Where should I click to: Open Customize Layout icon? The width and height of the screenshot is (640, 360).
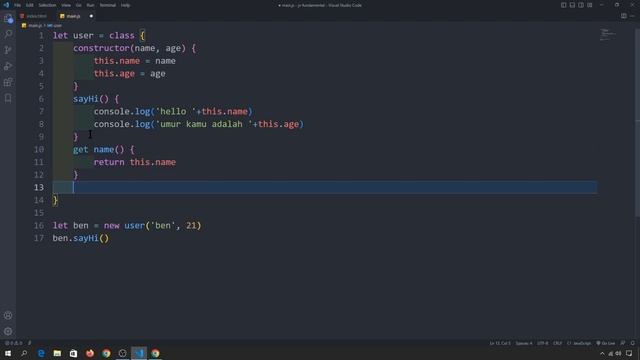pos(590,5)
